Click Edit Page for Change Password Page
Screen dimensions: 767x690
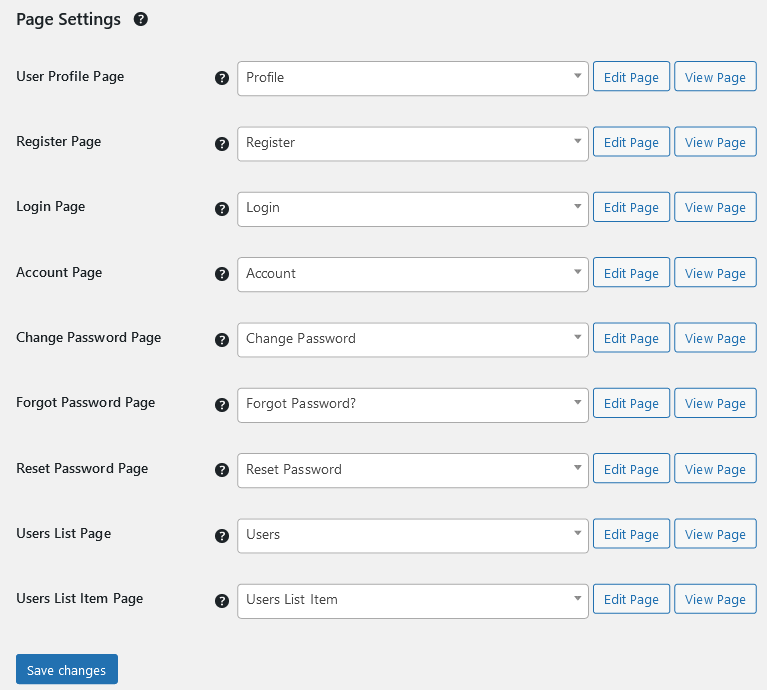point(631,337)
